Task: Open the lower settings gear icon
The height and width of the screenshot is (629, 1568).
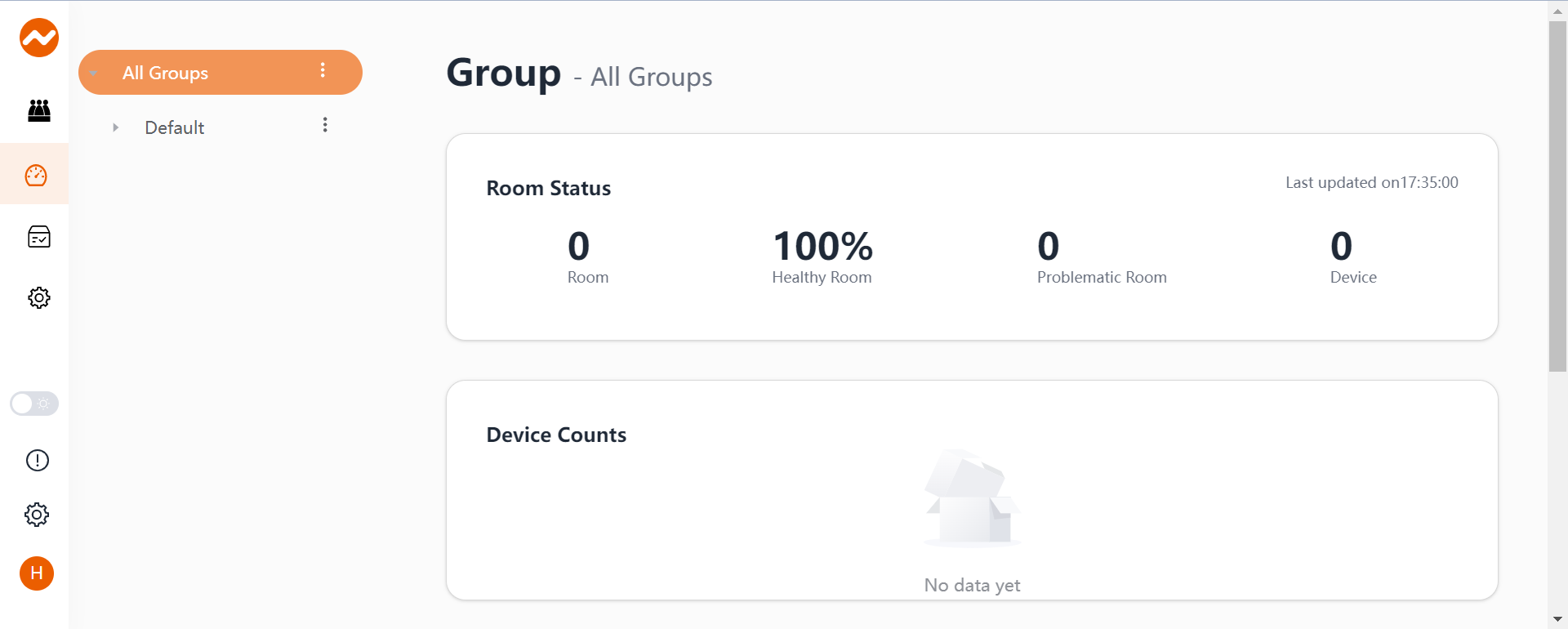Action: point(37,515)
